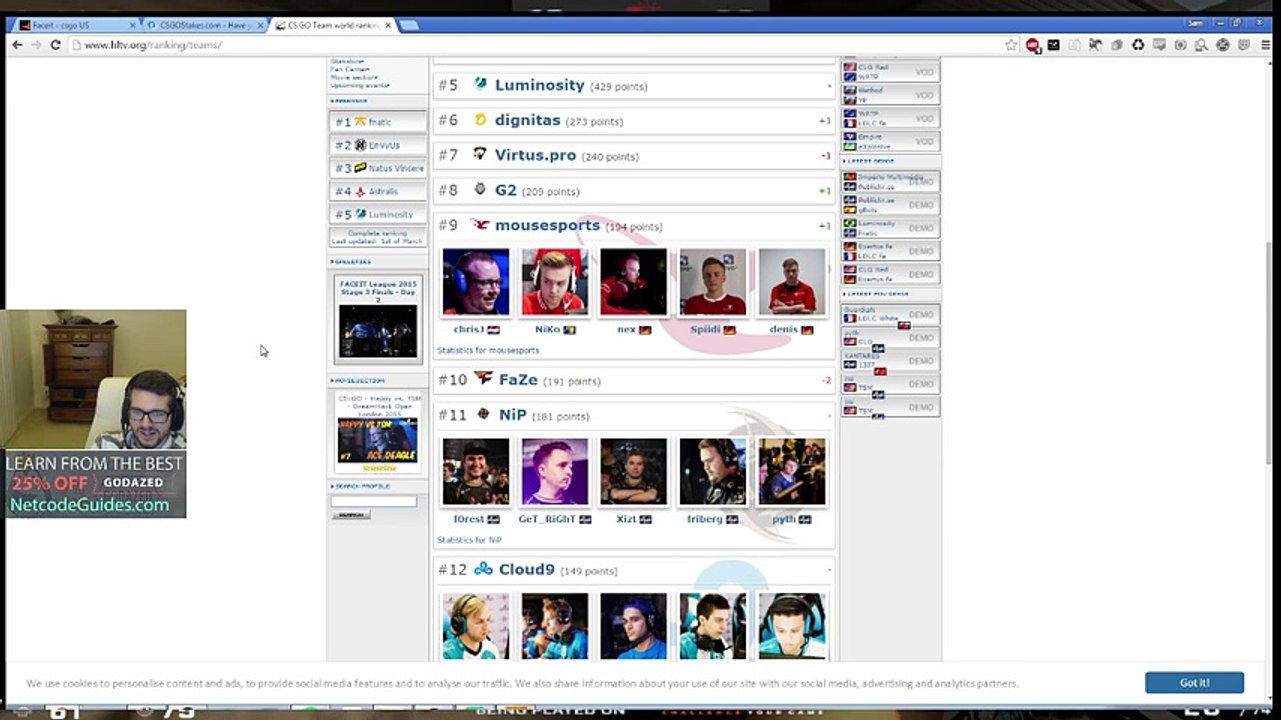Viewport: 1281px width, 720px height.
Task: Click the black square extension icon
Action: (x=1053, y=45)
